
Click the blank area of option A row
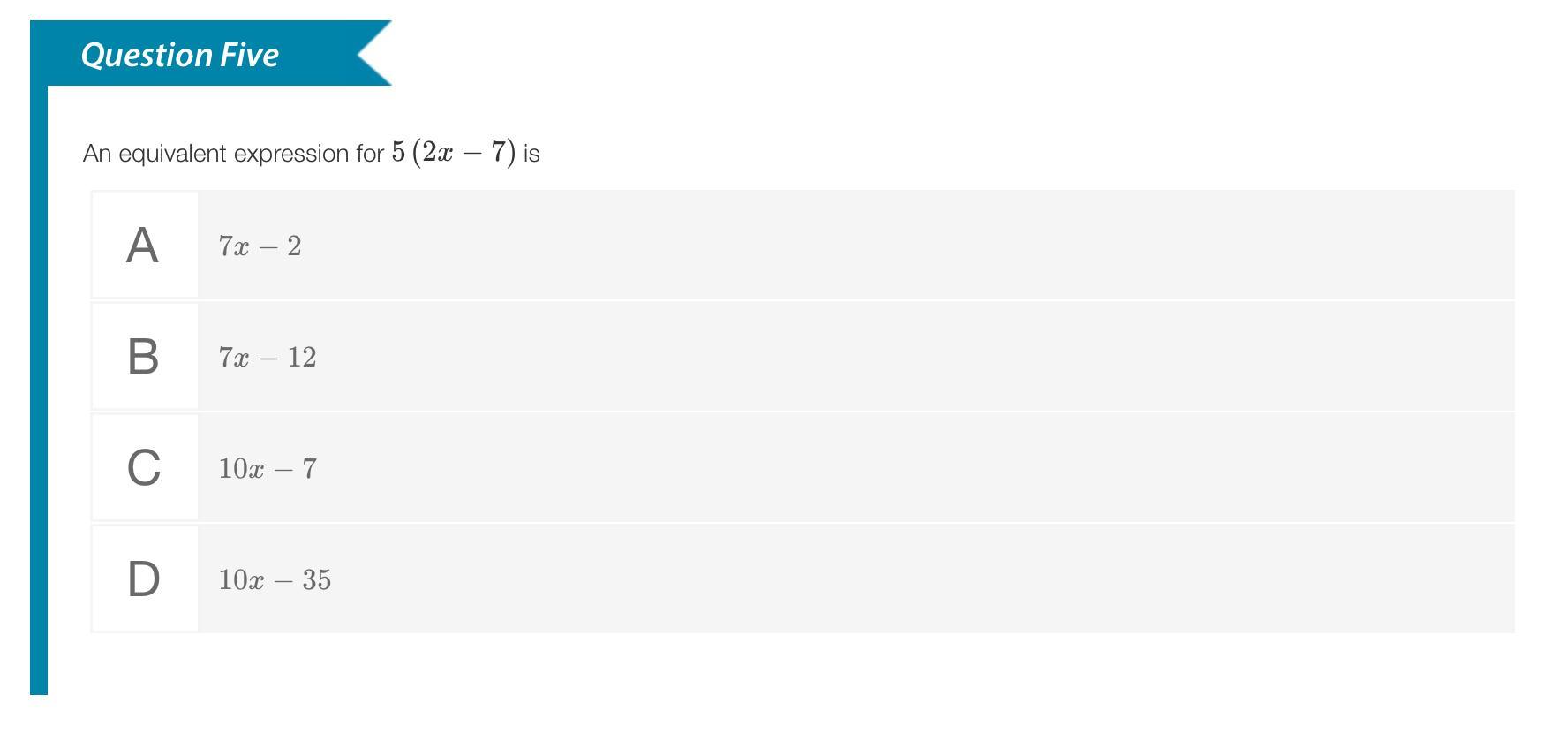(x=909, y=245)
